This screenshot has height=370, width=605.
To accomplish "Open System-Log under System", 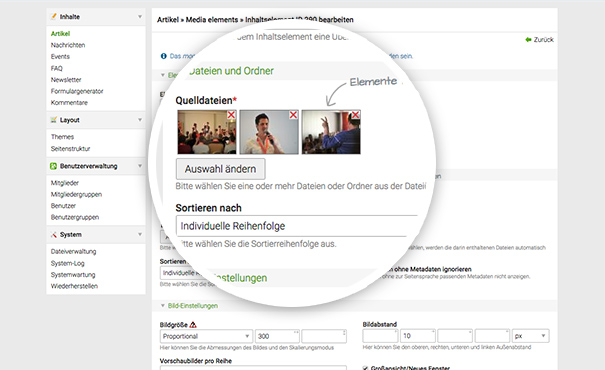I will tap(68, 263).
